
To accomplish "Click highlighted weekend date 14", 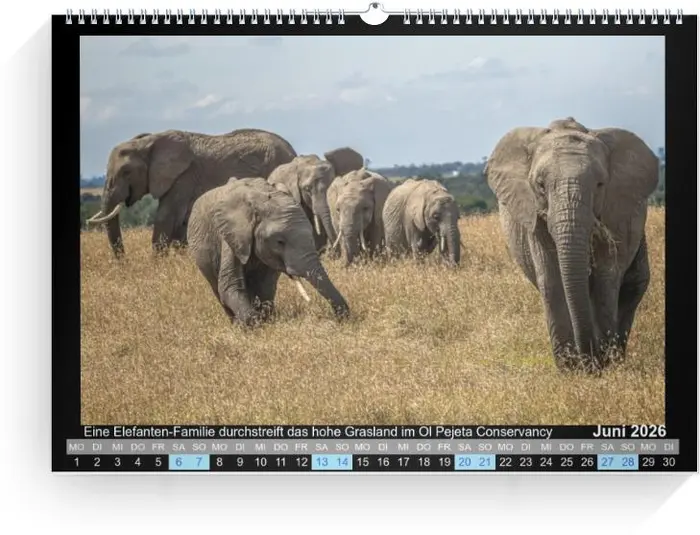I will 342,462.
